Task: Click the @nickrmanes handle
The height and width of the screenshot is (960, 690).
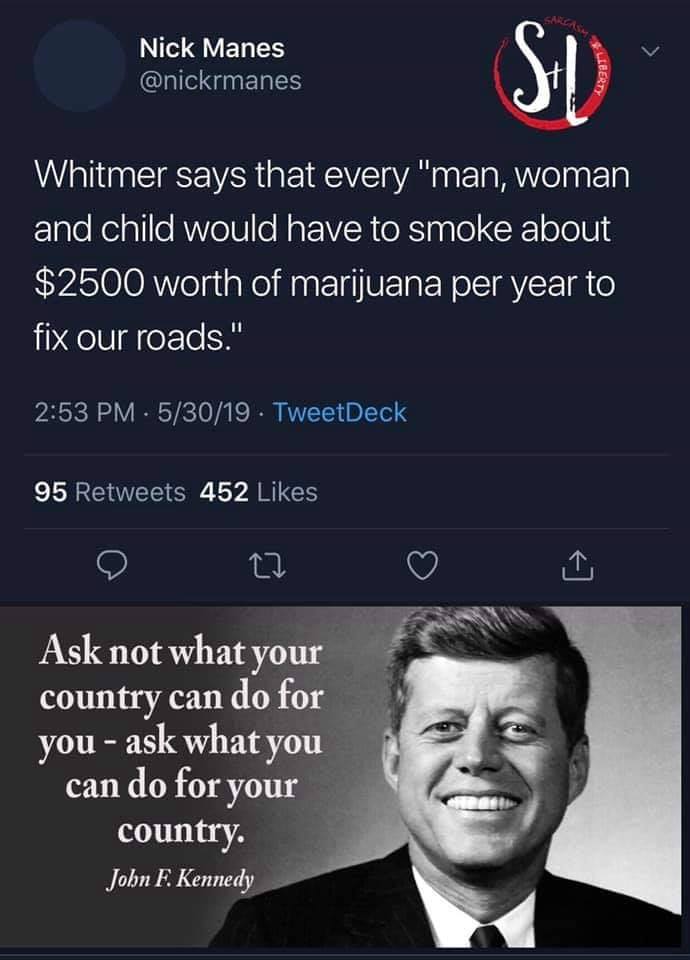Action: tap(220, 81)
